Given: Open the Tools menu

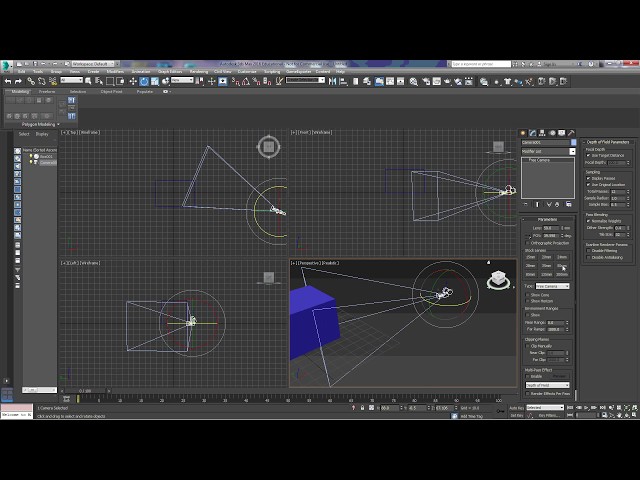Looking at the screenshot, I should (38, 71).
